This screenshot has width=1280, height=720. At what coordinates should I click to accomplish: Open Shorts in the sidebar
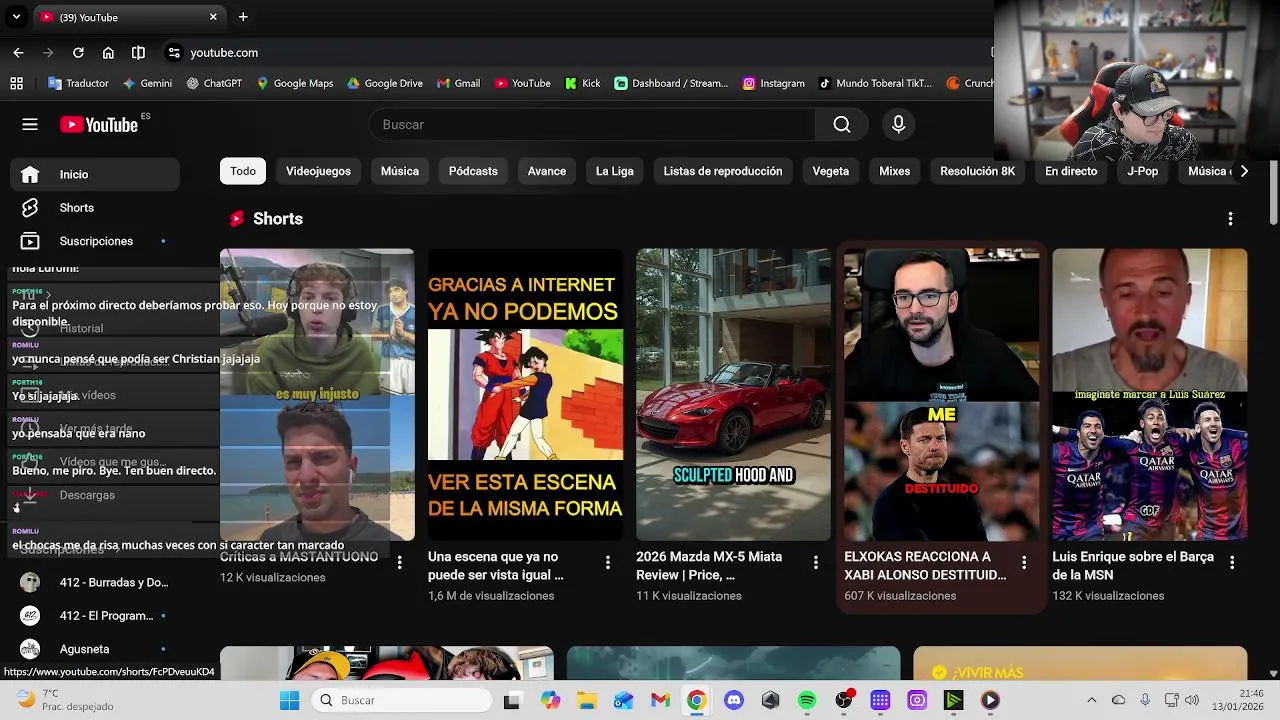[x=95, y=208]
